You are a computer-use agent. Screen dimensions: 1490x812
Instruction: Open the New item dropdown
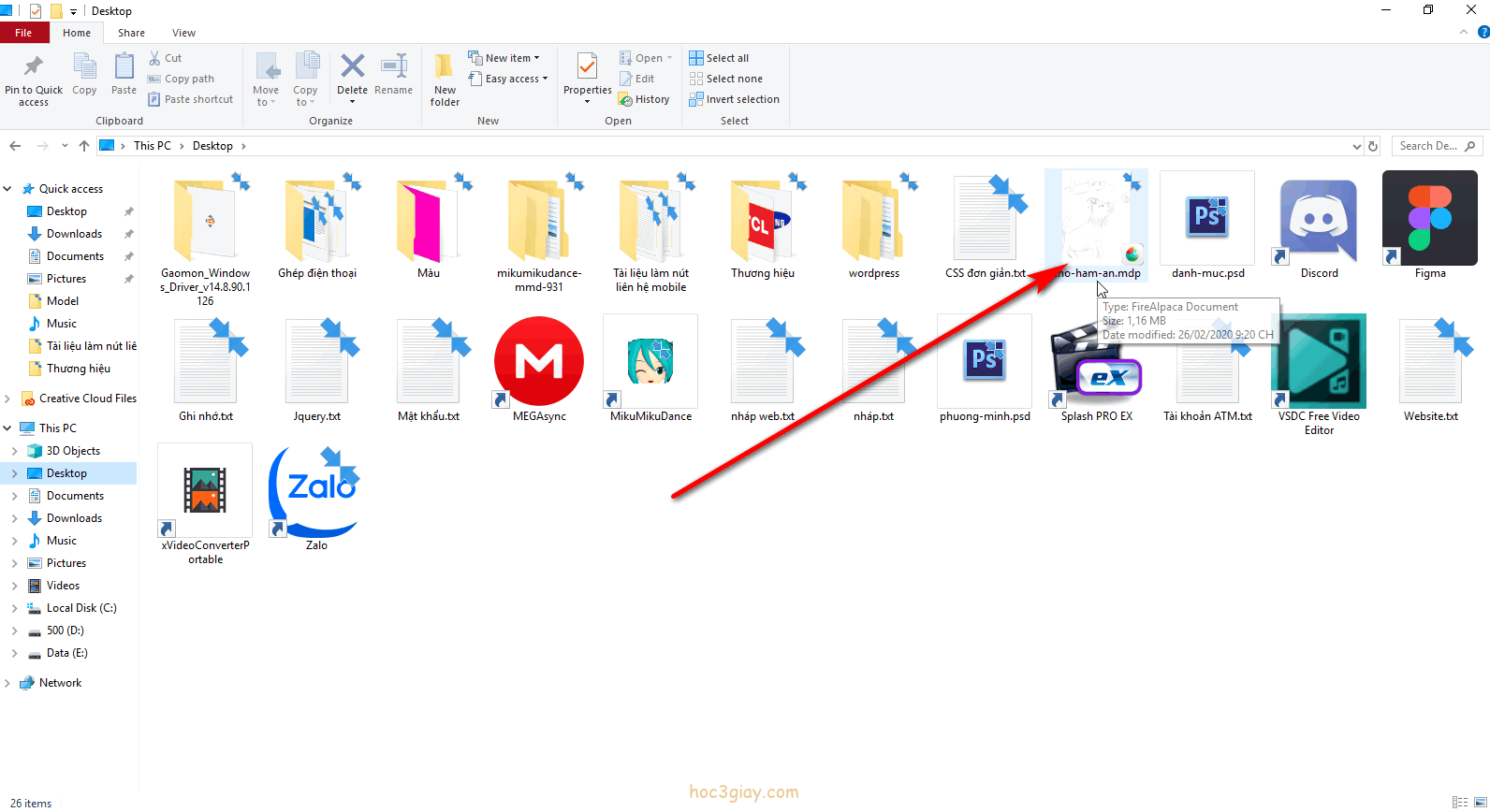pos(504,58)
